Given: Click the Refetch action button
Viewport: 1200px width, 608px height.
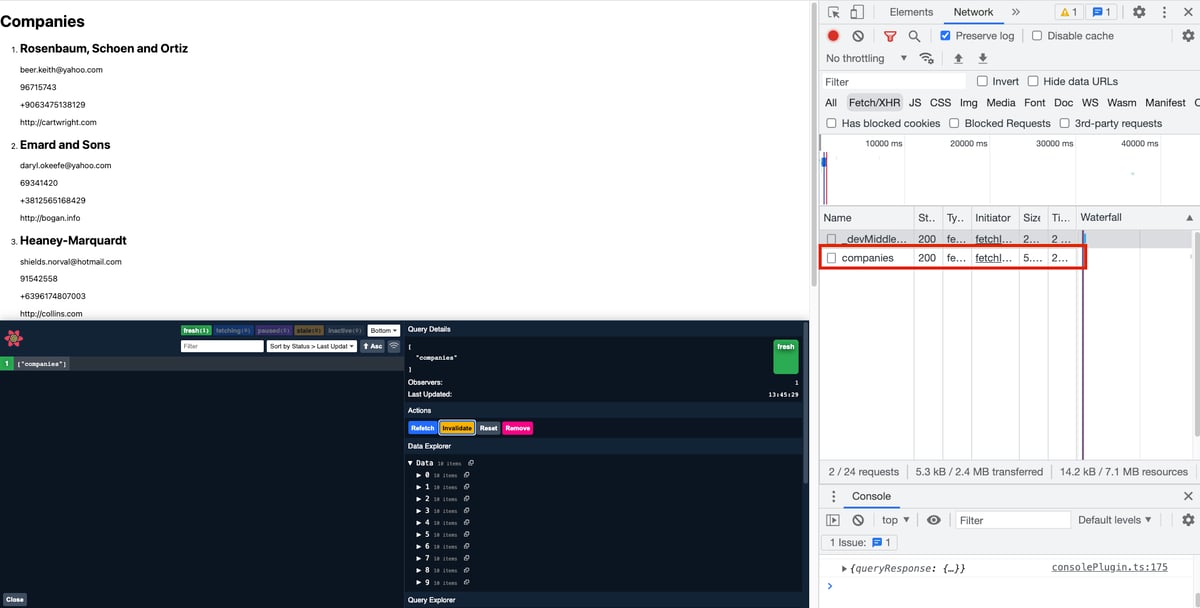Looking at the screenshot, I should 422,428.
